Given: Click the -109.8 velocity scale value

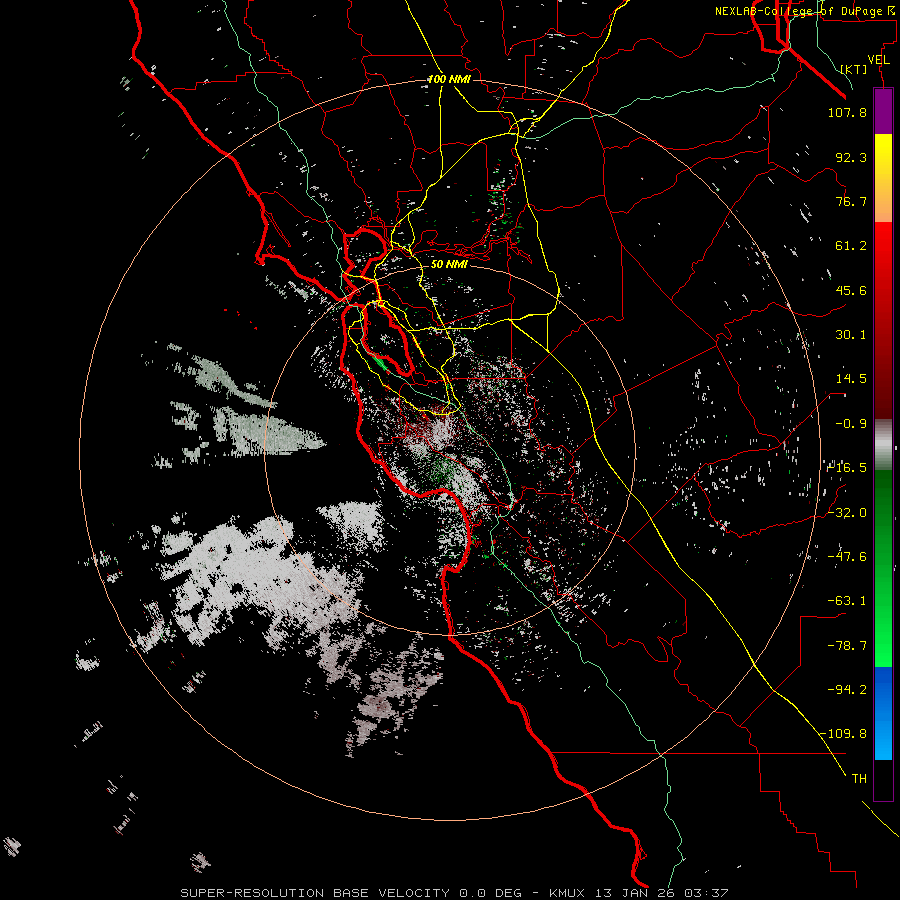Looking at the screenshot, I should point(843,734).
